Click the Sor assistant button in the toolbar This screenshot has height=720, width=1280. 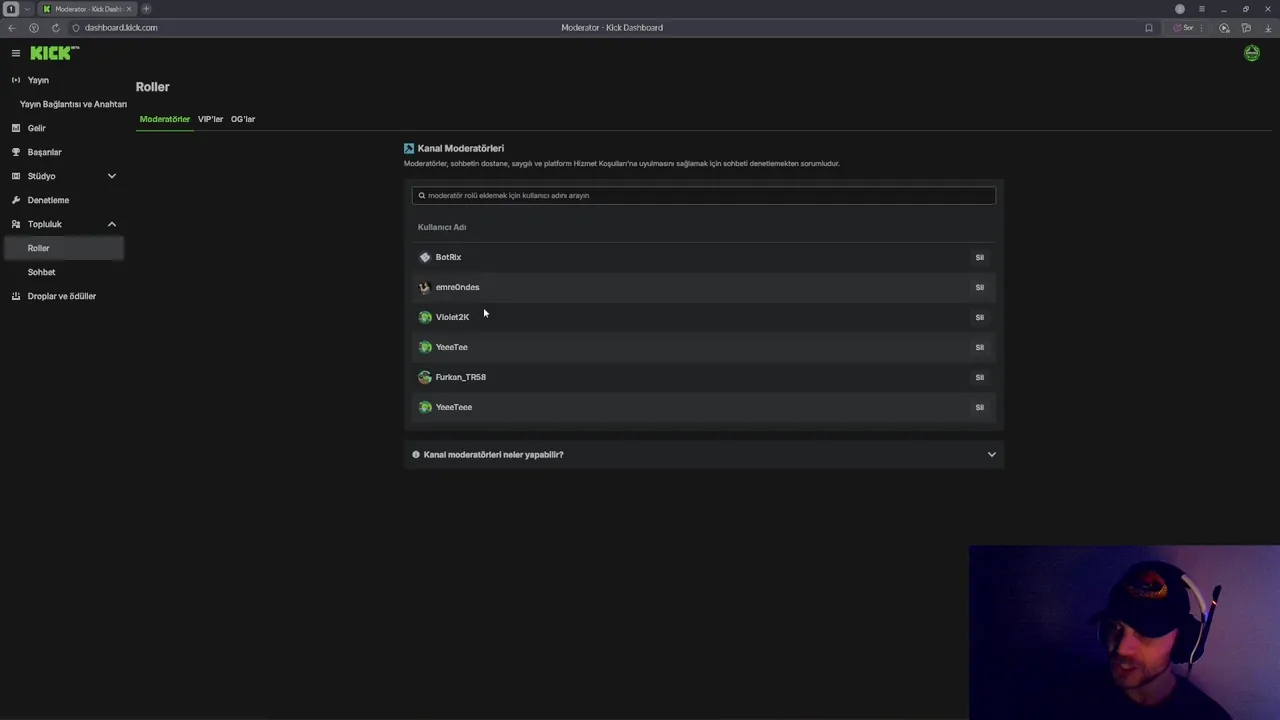click(1184, 28)
